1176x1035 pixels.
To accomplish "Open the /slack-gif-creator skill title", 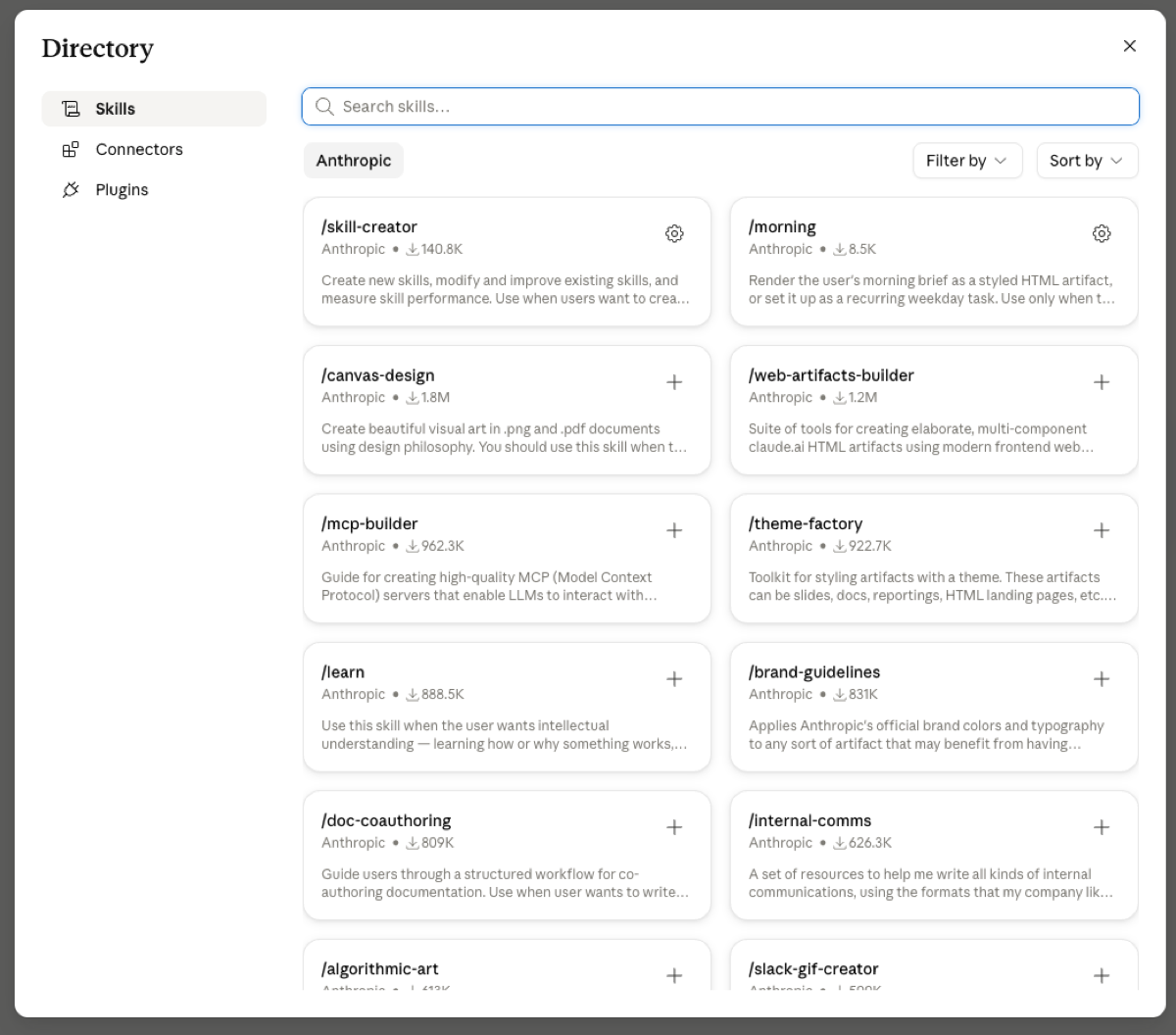I will (813, 969).
